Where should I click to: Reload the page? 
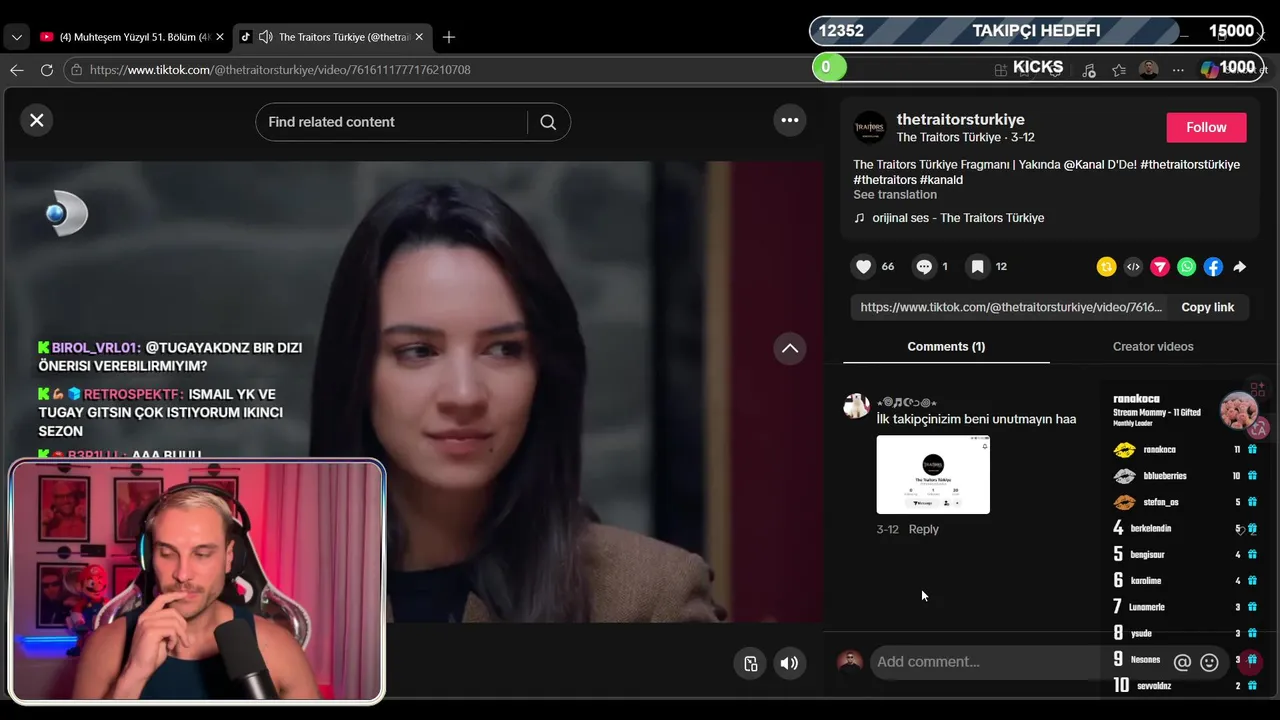[46, 70]
